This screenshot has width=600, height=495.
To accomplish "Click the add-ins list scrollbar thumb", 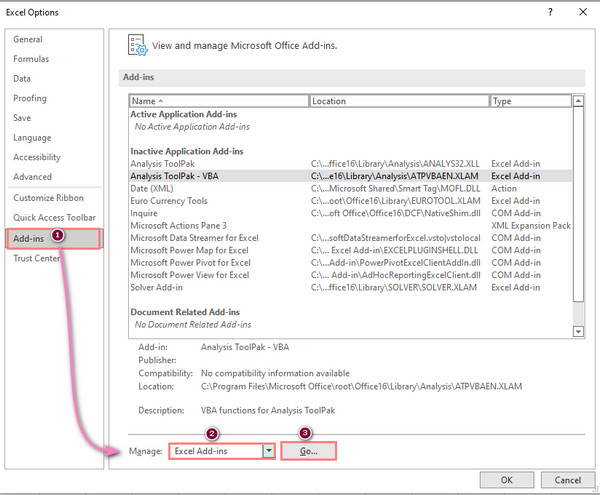I will [578, 204].
